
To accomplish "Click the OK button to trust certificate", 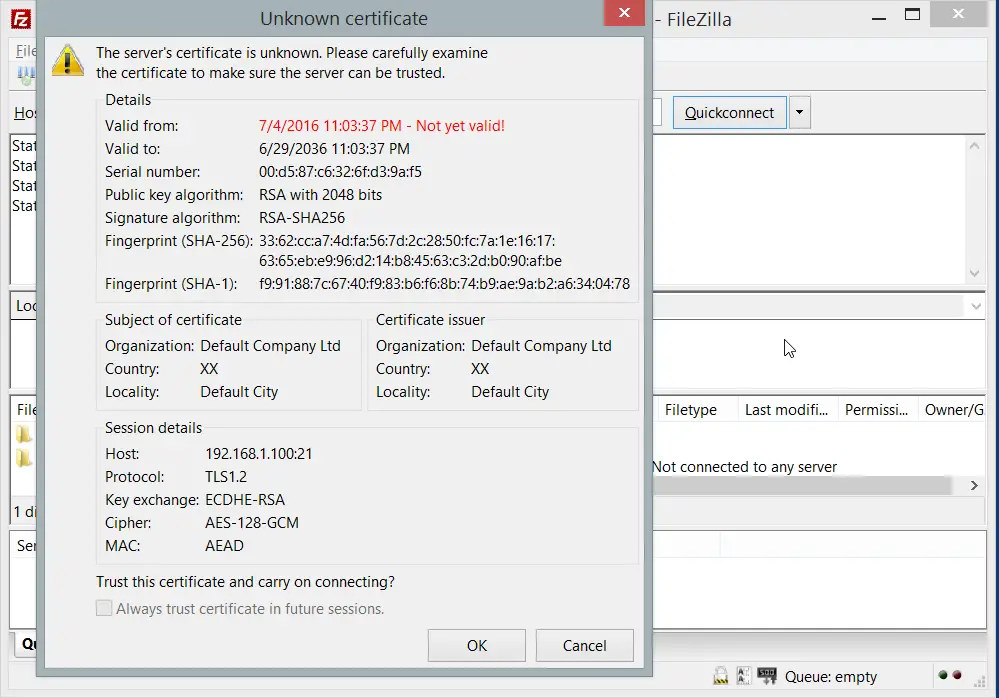I will 477,645.
